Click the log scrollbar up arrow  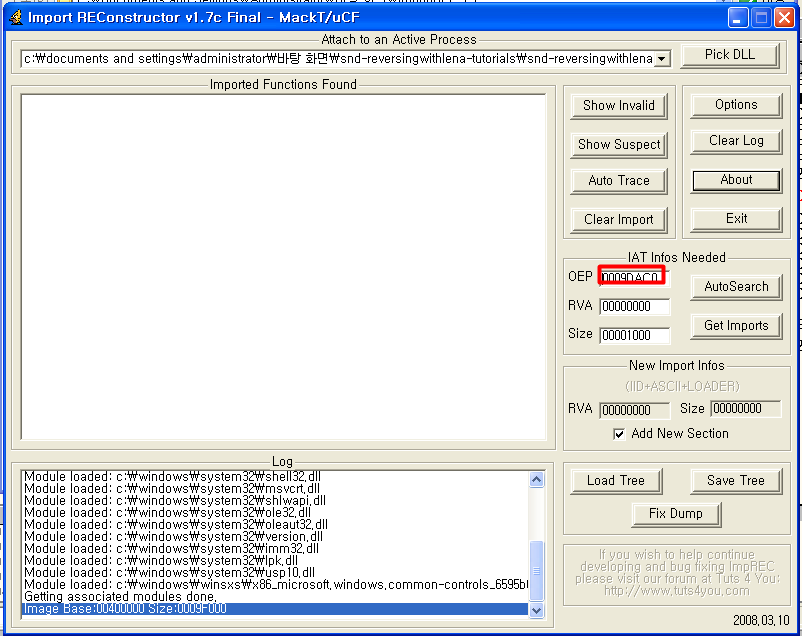tap(537, 480)
